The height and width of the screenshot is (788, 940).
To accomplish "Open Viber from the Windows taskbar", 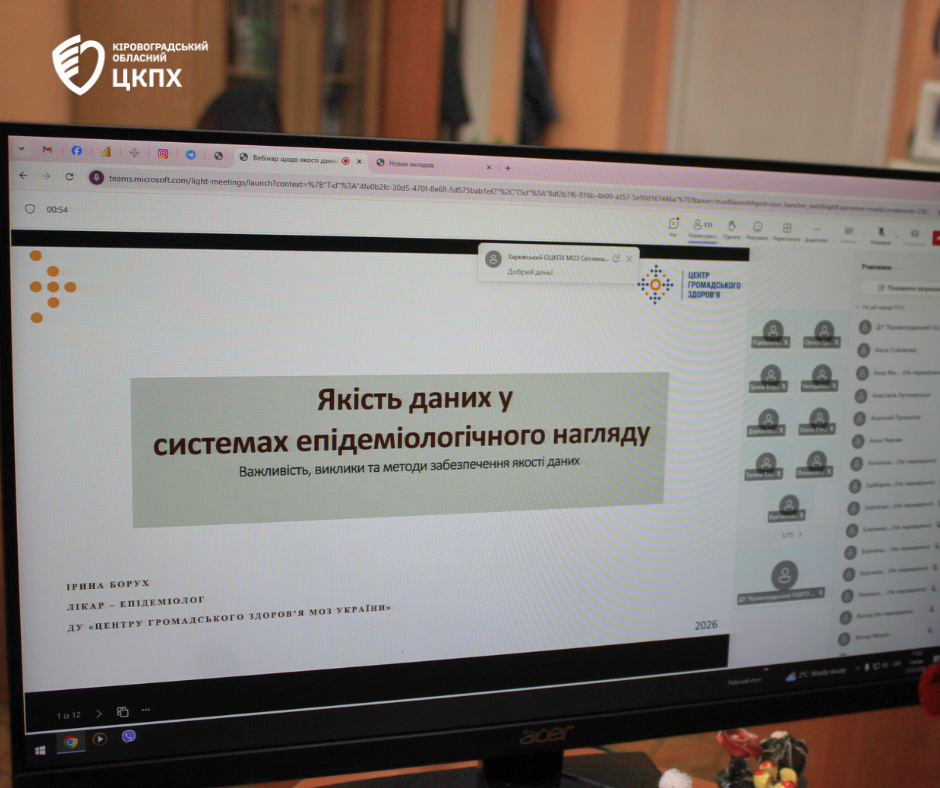I will click(128, 738).
